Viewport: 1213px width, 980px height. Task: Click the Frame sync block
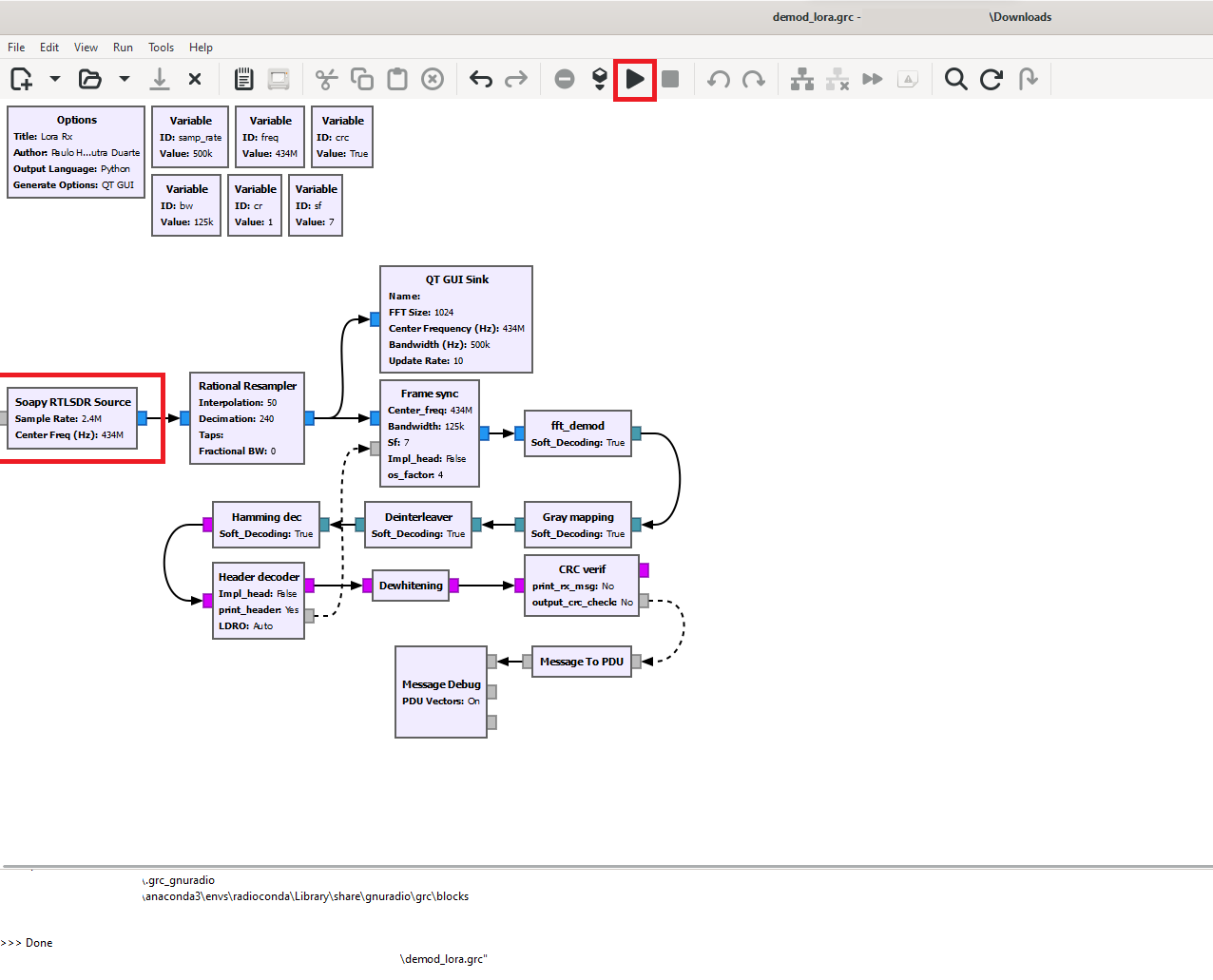coord(429,433)
